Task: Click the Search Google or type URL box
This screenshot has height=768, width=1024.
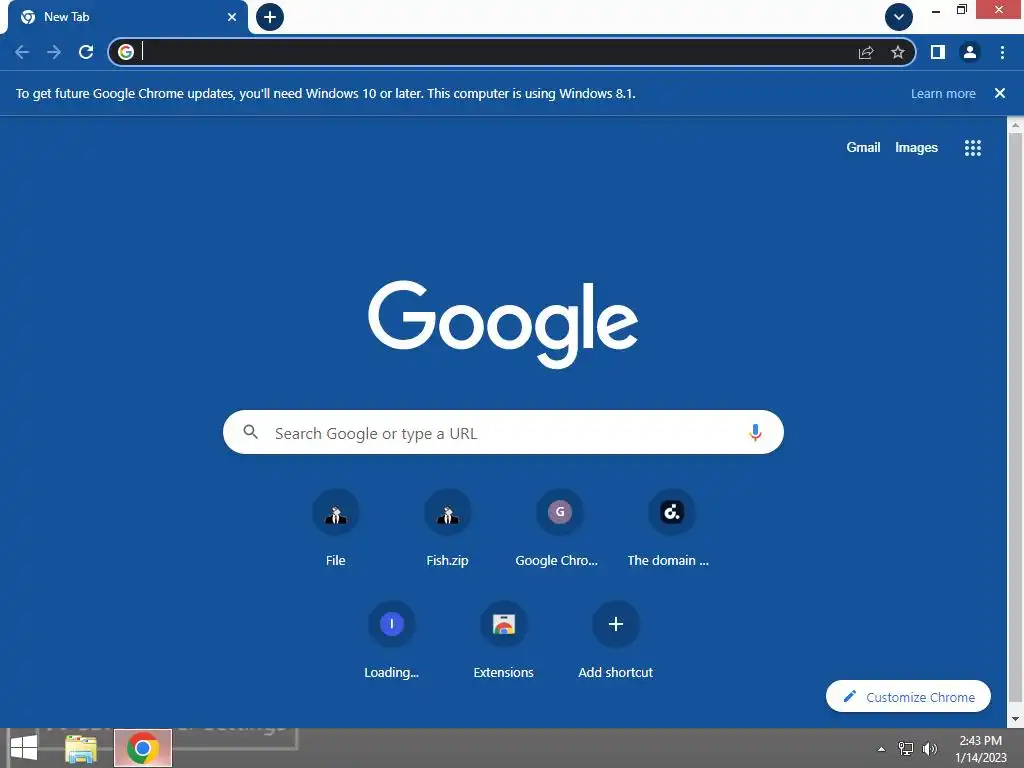Action: point(503,432)
